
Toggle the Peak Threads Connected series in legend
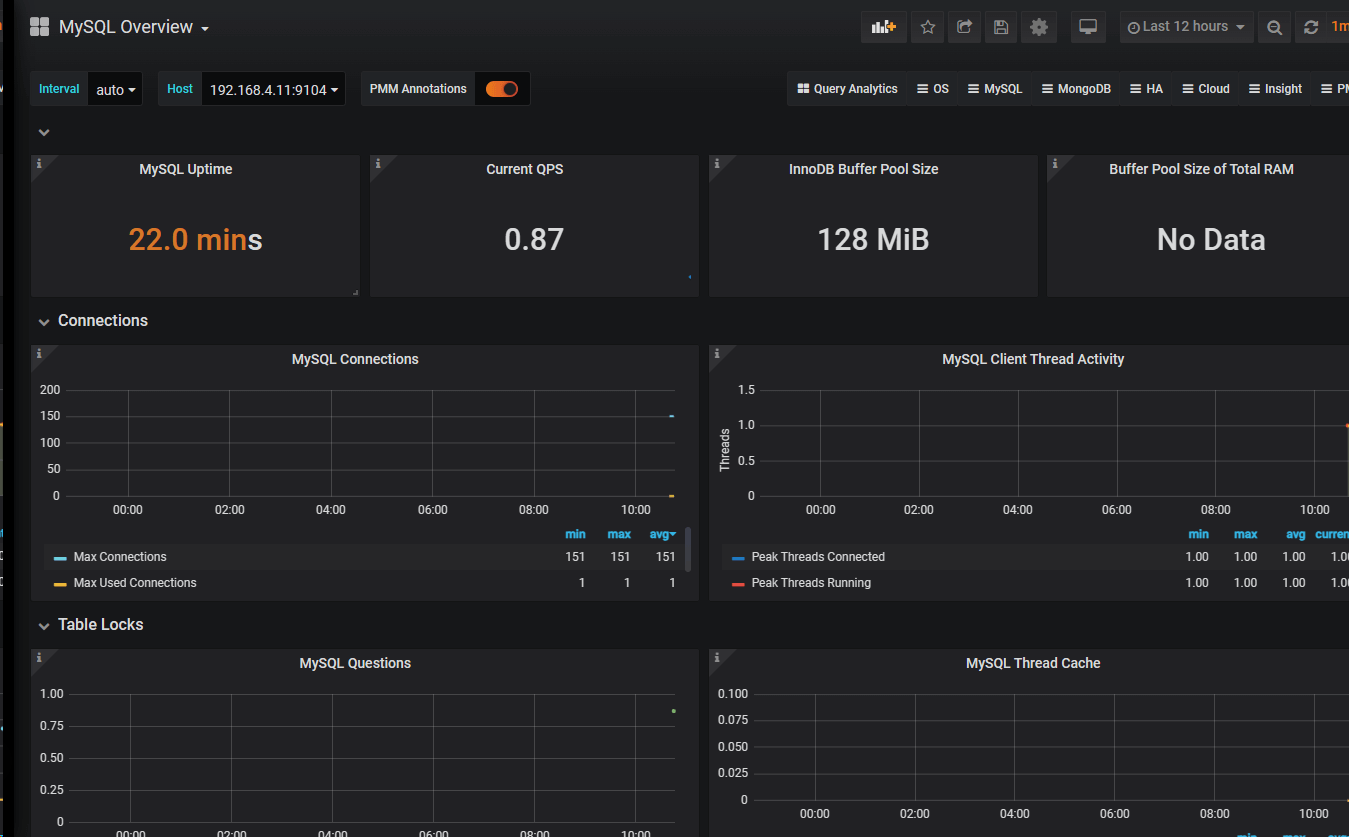(818, 557)
